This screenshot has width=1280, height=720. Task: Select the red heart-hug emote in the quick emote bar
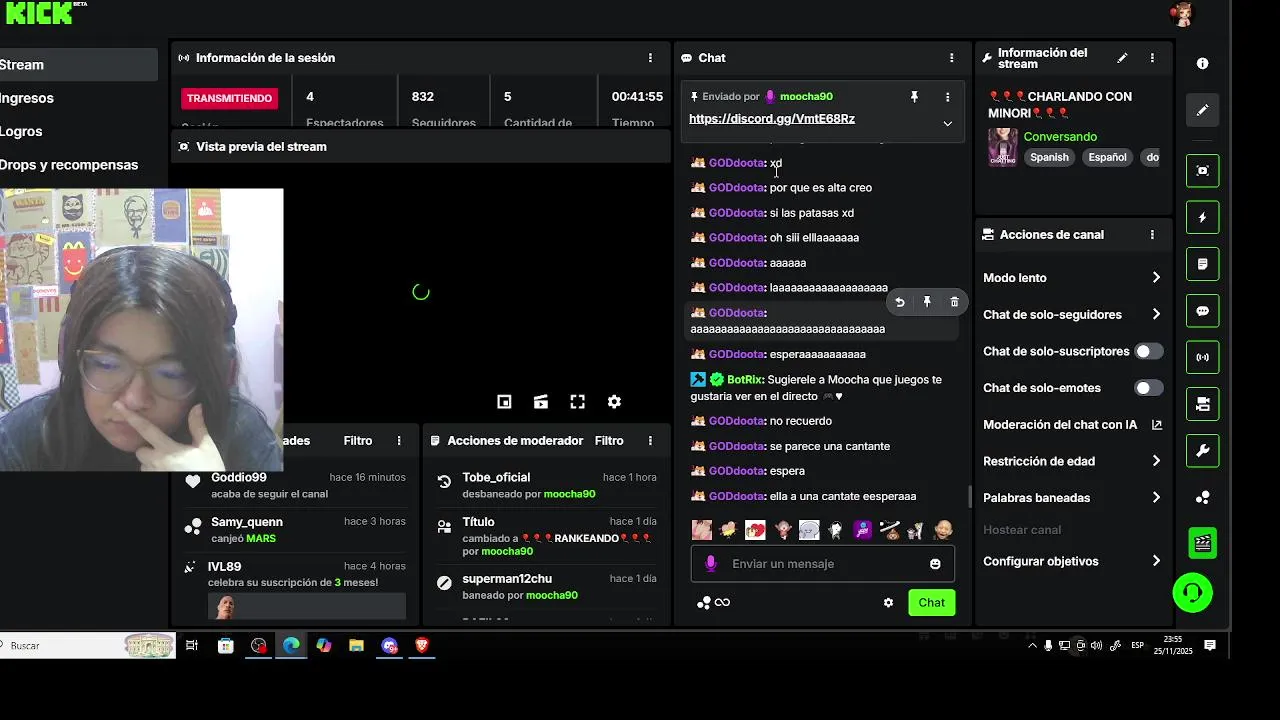pos(755,530)
